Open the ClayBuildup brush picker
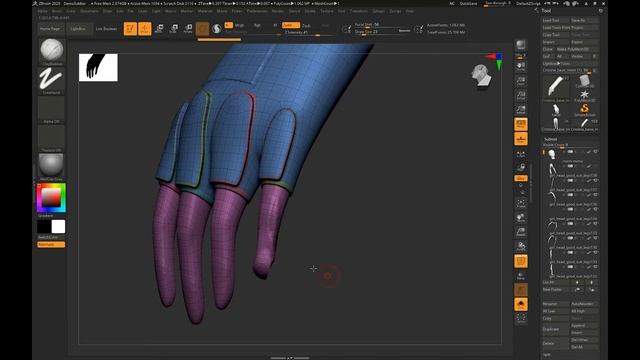640x360 pixels. [x=51, y=50]
